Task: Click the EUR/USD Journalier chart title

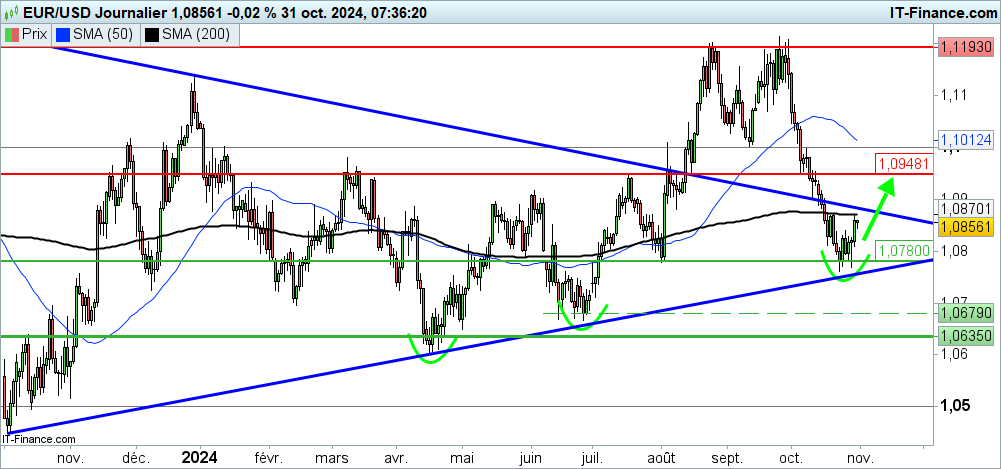Action: (x=100, y=12)
